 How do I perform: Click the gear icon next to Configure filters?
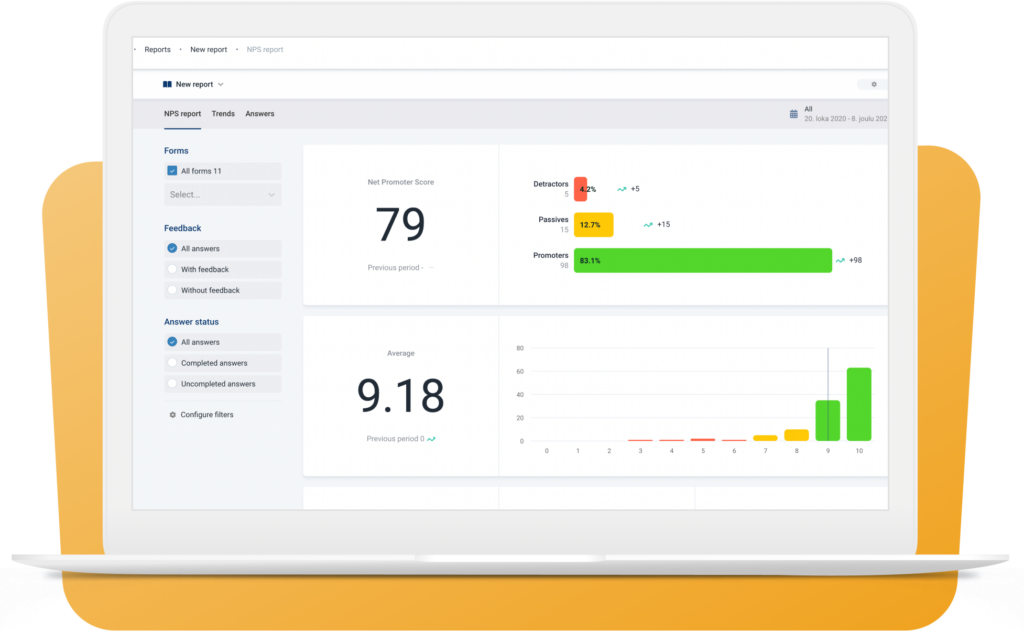tap(172, 415)
